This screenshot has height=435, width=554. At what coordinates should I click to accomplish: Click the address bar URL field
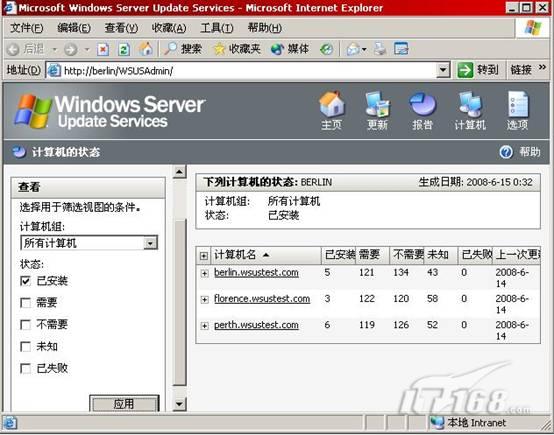(248, 71)
